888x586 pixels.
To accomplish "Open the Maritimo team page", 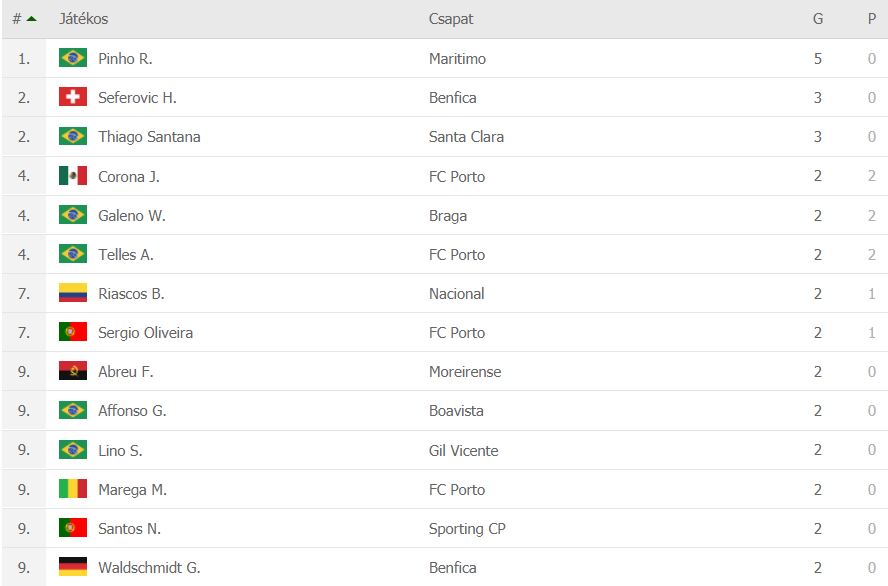I will click(457, 58).
